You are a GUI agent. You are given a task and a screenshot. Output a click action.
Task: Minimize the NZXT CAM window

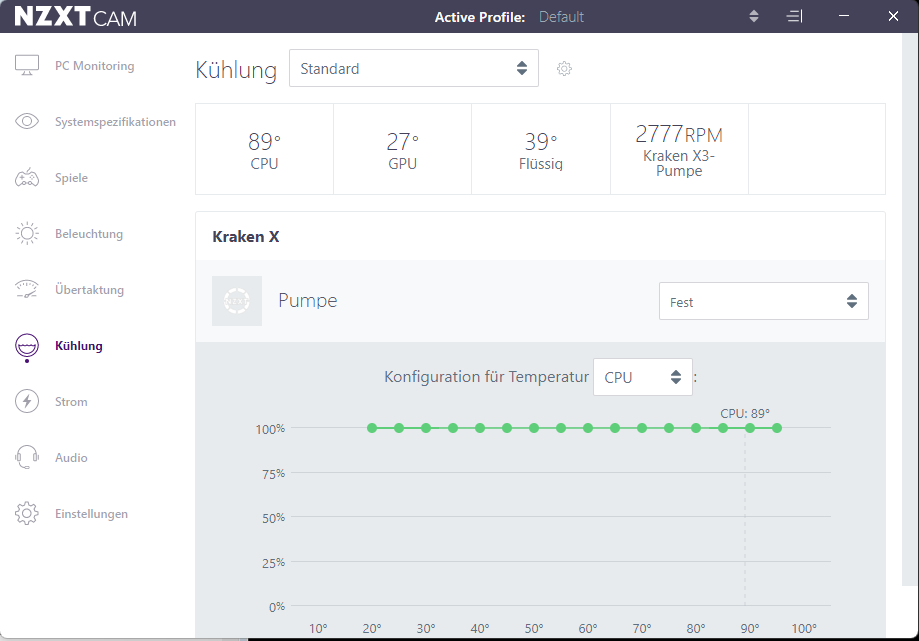(x=844, y=16)
